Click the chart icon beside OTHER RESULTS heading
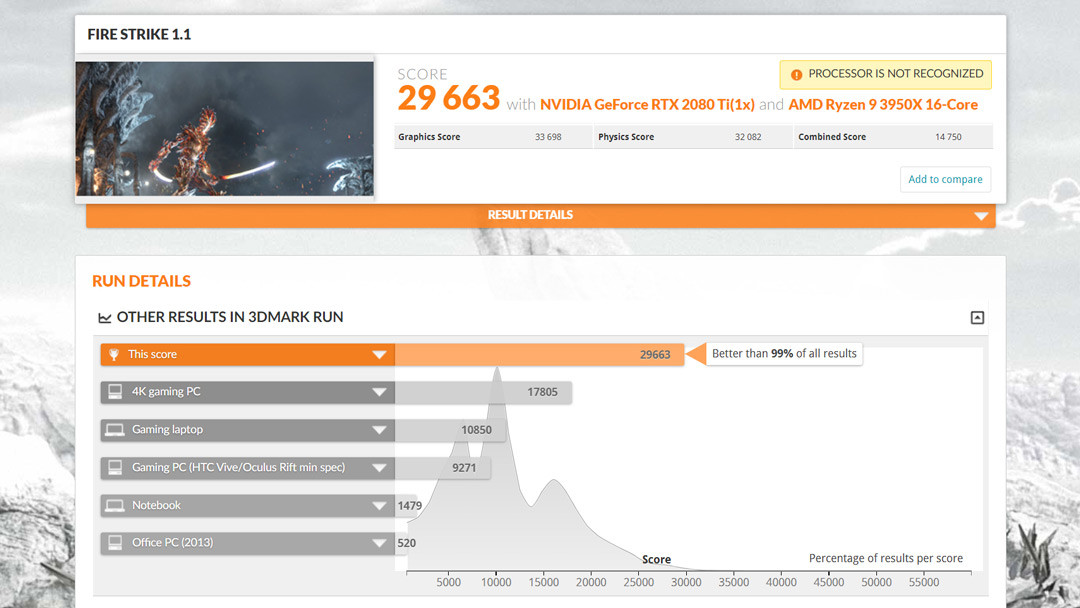This screenshot has height=608, width=1080. click(x=105, y=317)
